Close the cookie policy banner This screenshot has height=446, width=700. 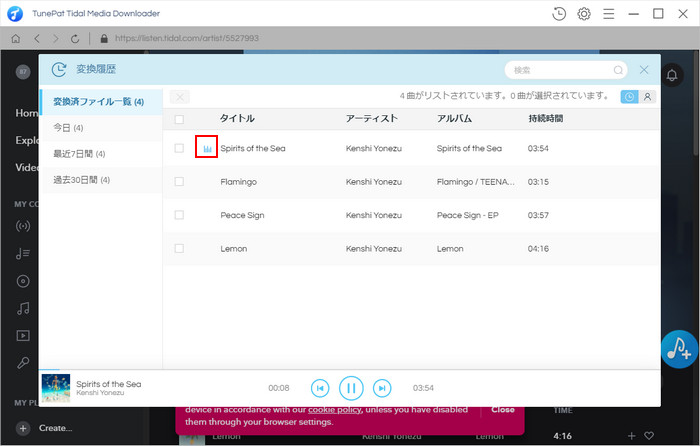pyautogui.click(x=503, y=409)
